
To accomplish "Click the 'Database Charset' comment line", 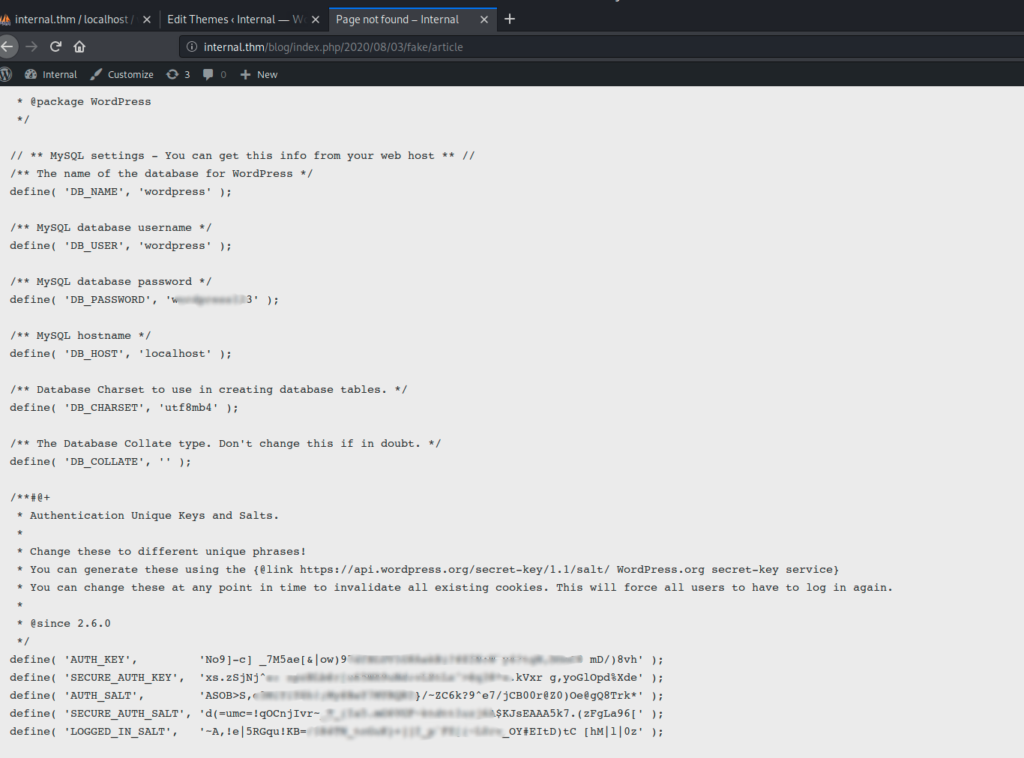I will click(208, 390).
